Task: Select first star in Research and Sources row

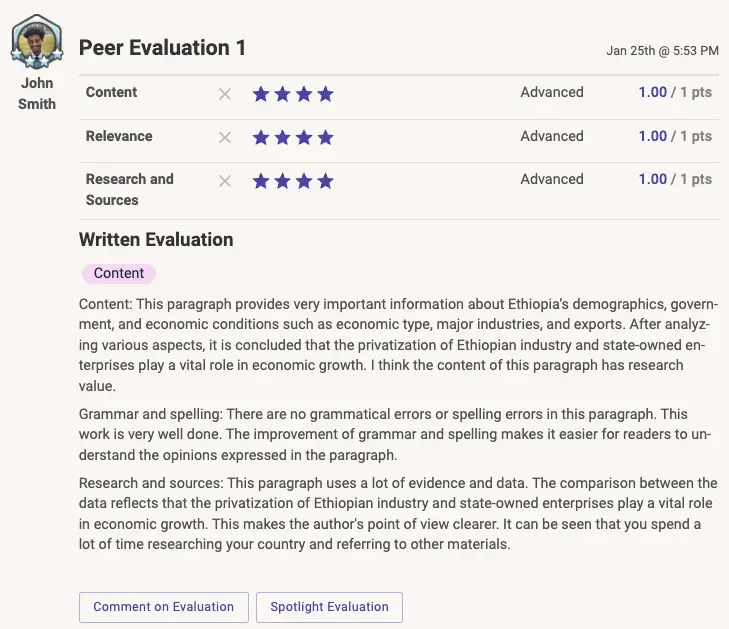Action: (x=261, y=181)
